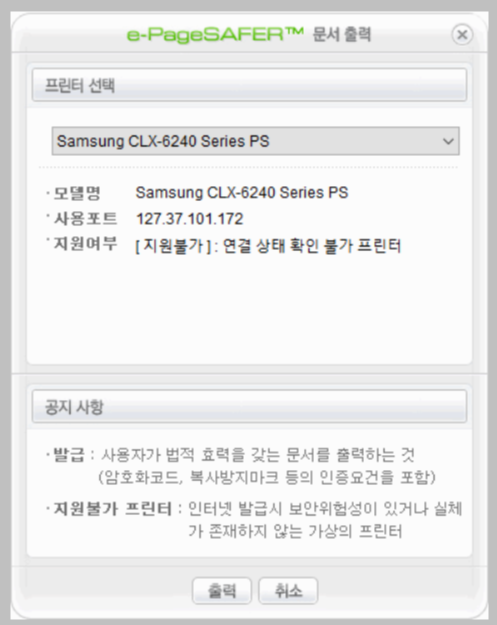Click the 모델명 label
Viewport: 497px width, 625px height.
(x=77, y=193)
